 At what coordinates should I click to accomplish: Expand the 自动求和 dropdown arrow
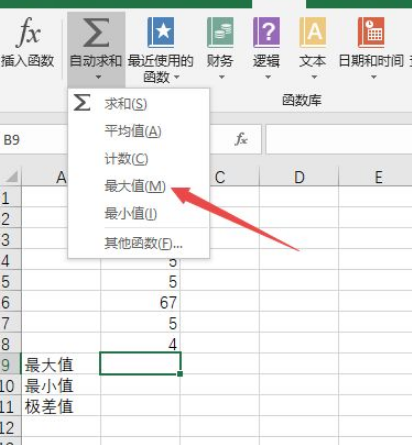click(98, 77)
